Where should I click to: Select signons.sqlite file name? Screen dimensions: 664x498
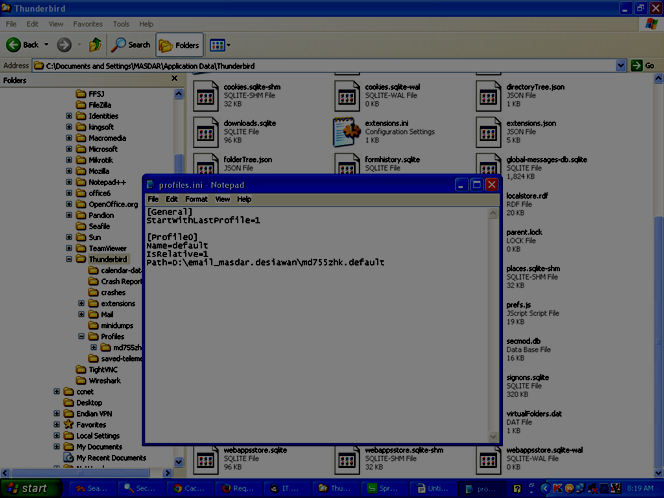point(528,377)
